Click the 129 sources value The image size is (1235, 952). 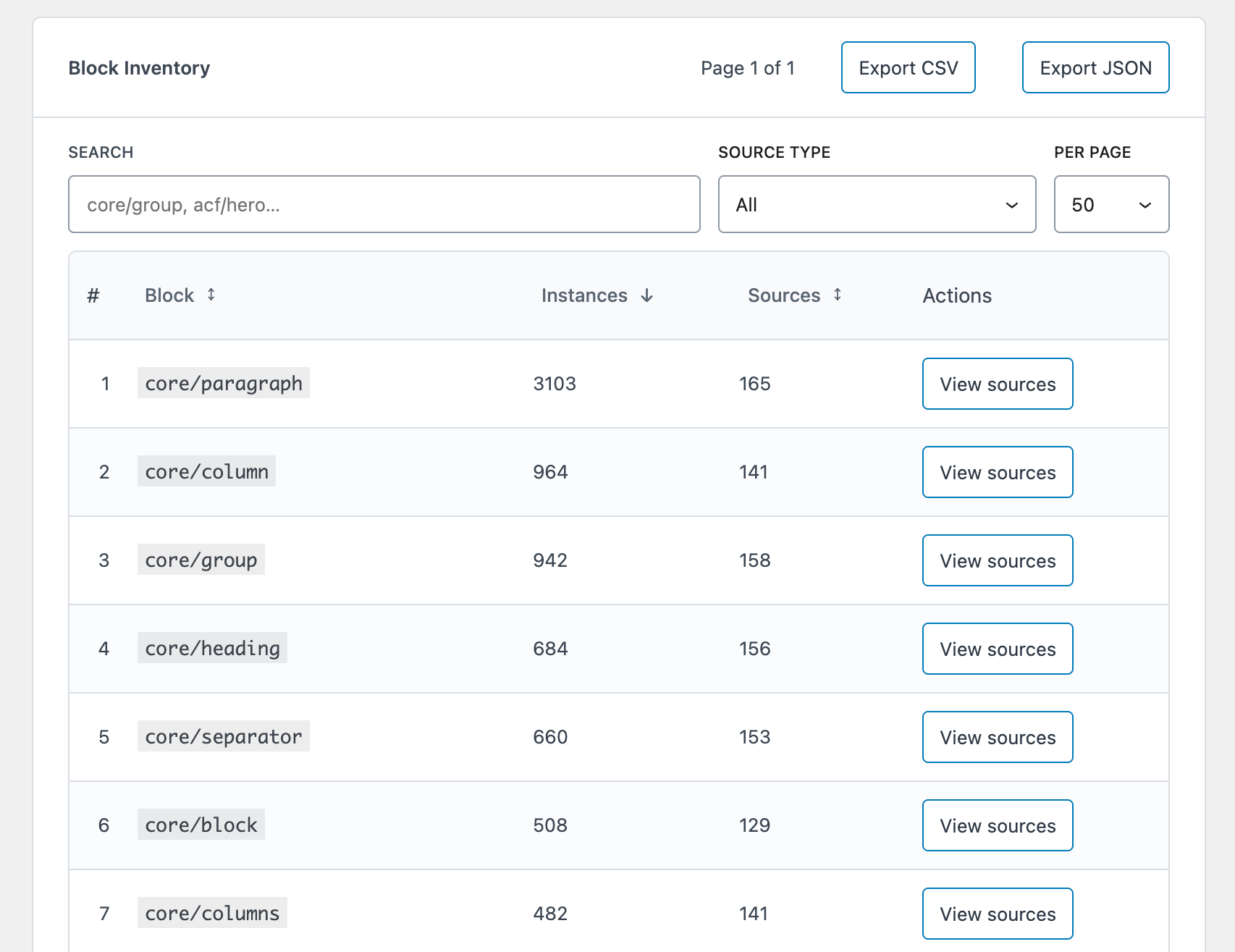(754, 825)
